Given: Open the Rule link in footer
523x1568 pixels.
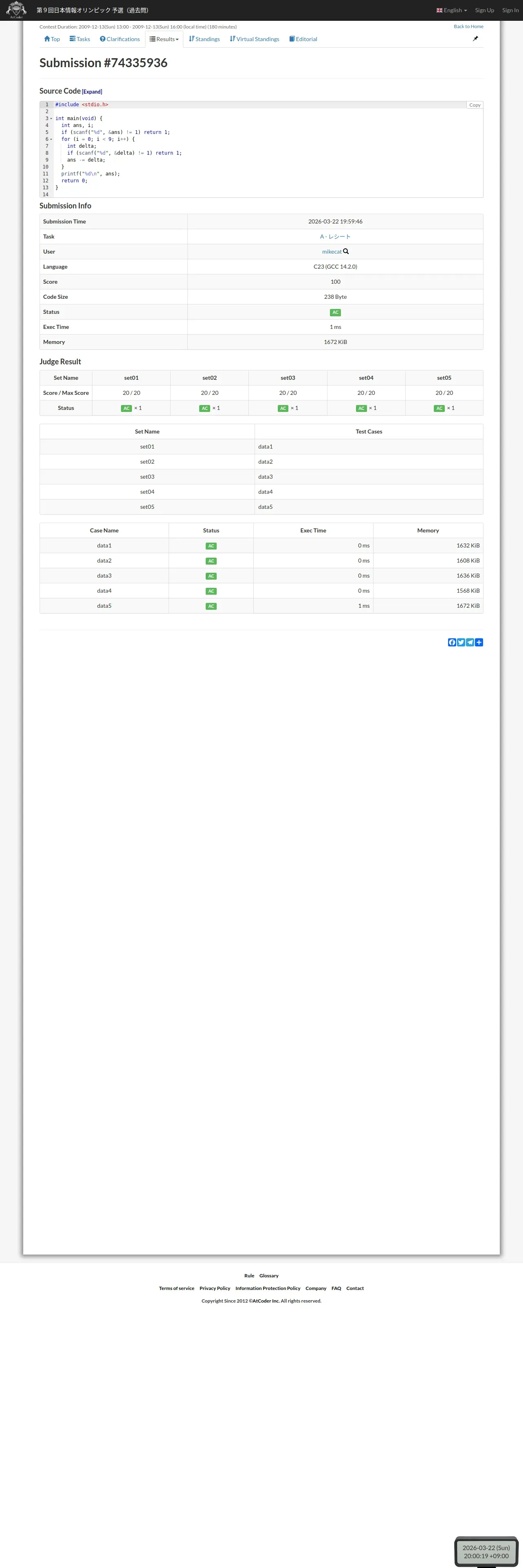Looking at the screenshot, I should point(249,1275).
